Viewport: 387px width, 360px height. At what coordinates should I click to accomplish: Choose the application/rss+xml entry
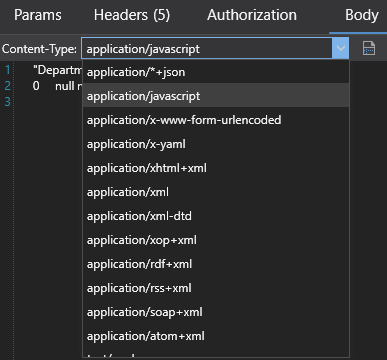[x=216, y=288]
